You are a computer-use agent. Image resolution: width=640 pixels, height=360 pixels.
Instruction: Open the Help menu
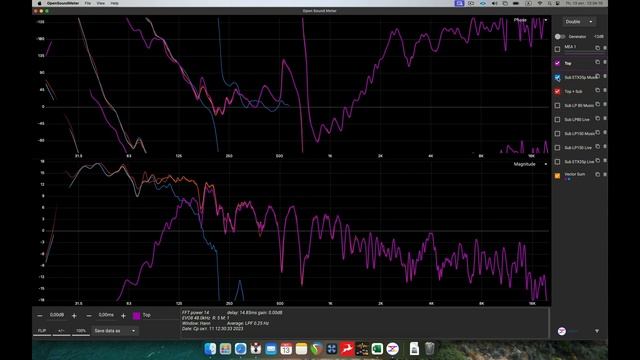[114, 3]
